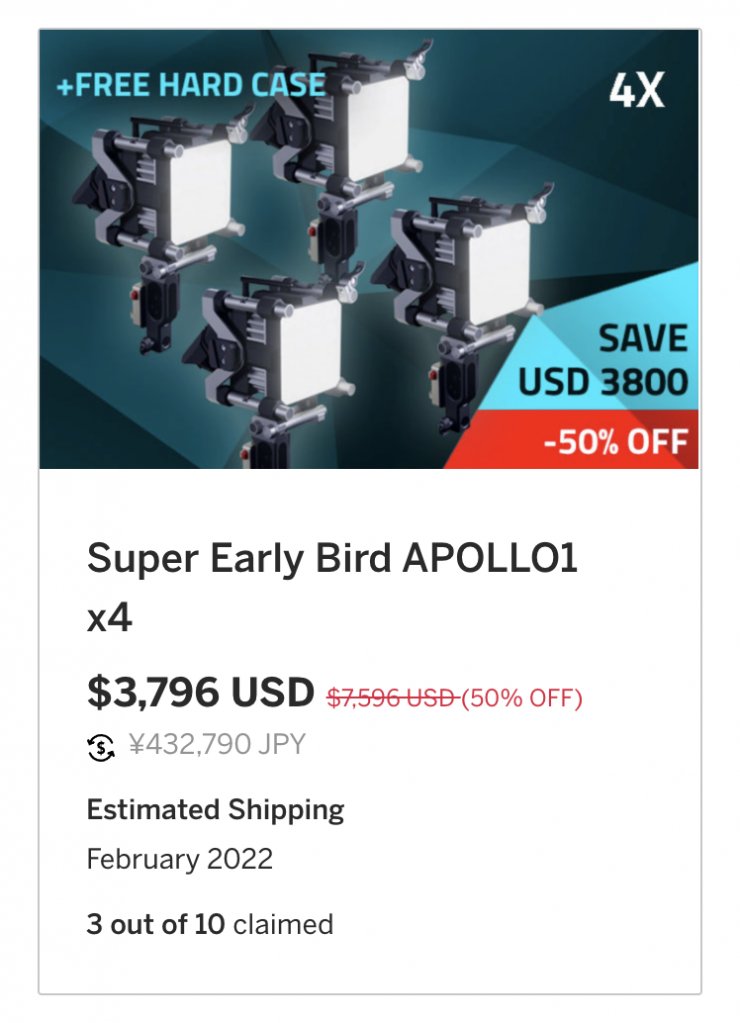Click the Estimated Shipping heading
Image resolution: width=740 pixels, height=1023 pixels.
tap(215, 809)
